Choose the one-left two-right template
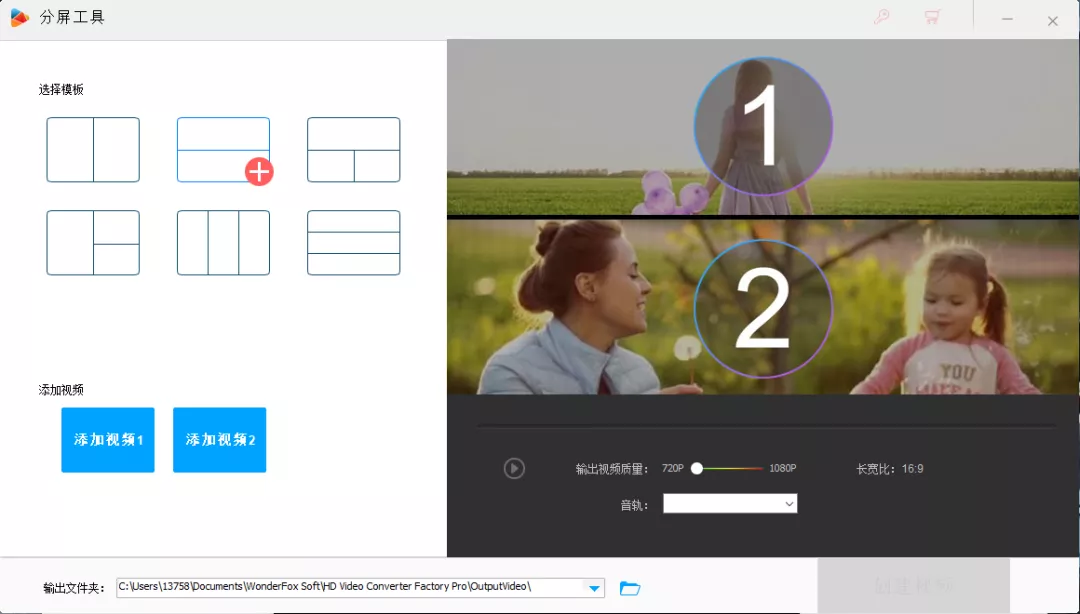 click(x=93, y=243)
